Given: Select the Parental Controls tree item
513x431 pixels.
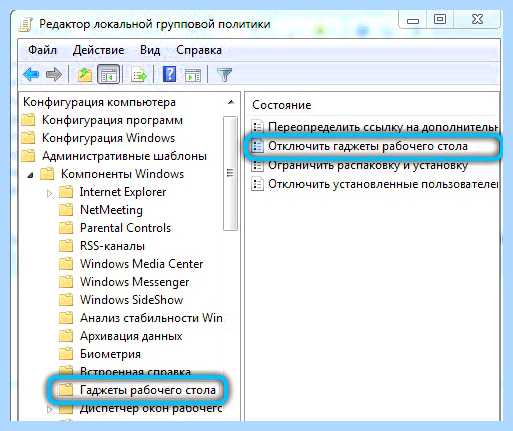Looking at the screenshot, I should 125,228.
